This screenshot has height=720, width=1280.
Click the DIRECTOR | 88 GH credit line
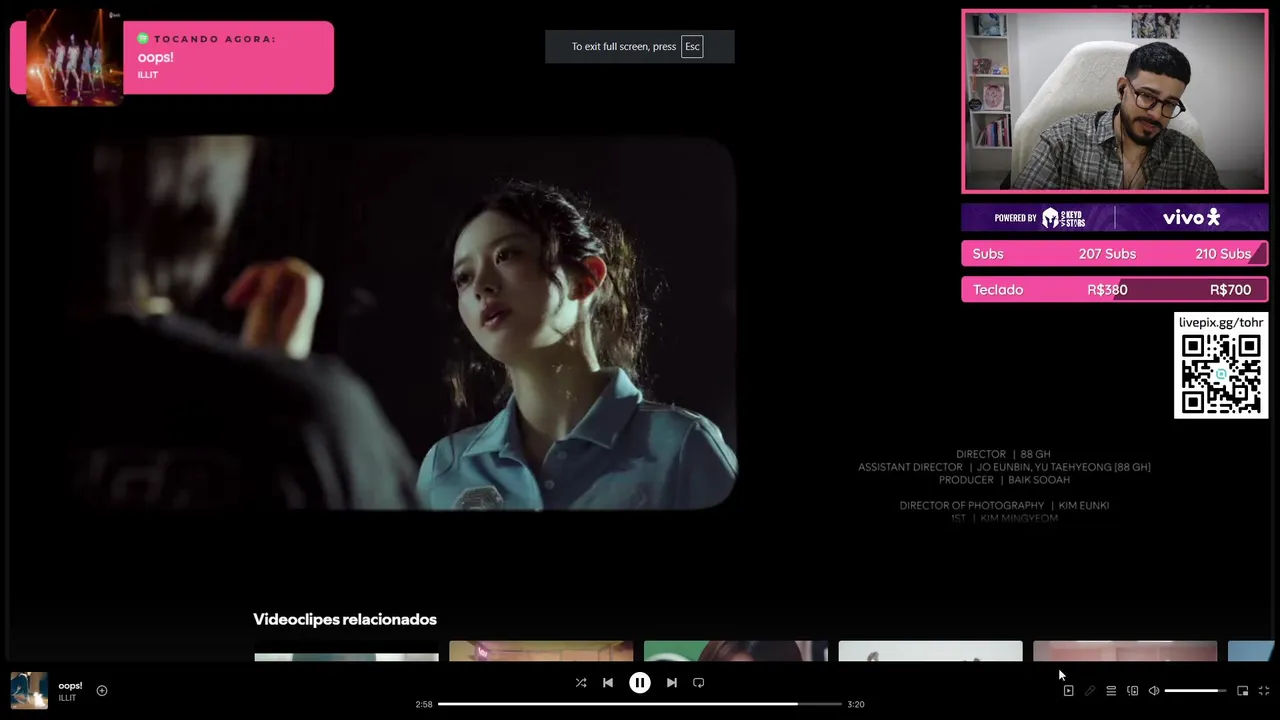[x=1003, y=454]
